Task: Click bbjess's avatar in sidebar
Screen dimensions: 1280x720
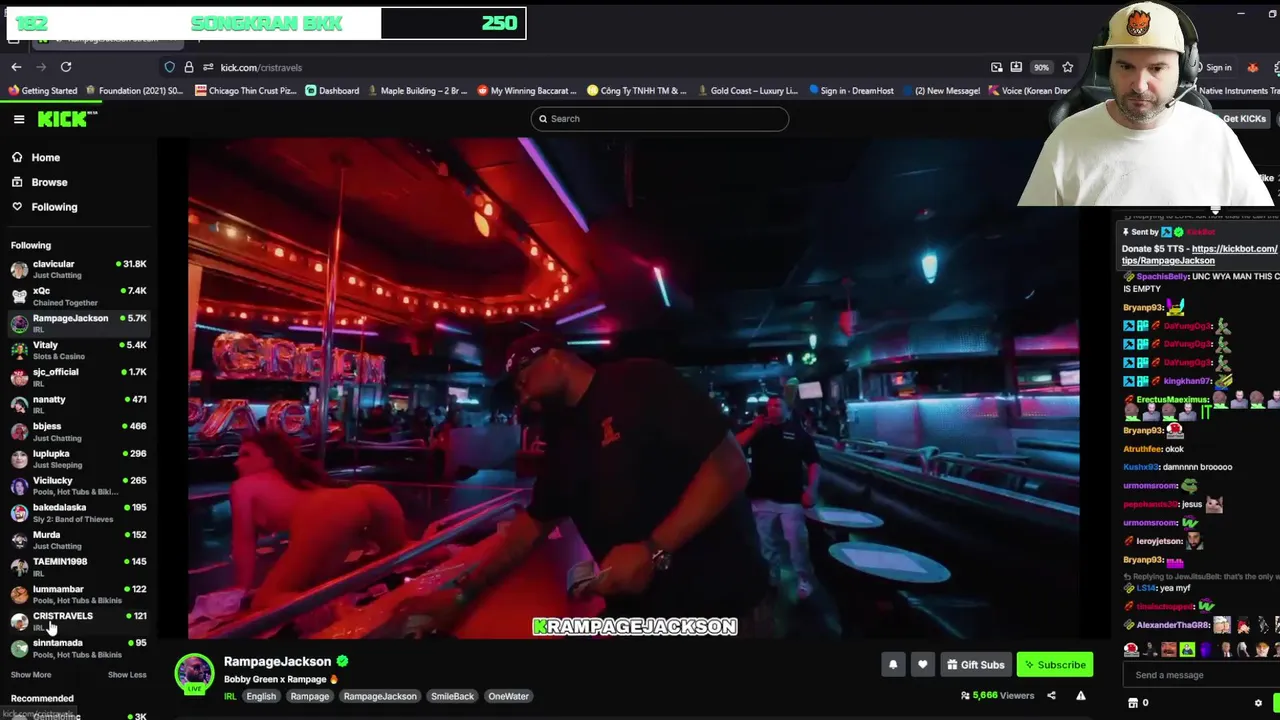Action: coord(19,431)
